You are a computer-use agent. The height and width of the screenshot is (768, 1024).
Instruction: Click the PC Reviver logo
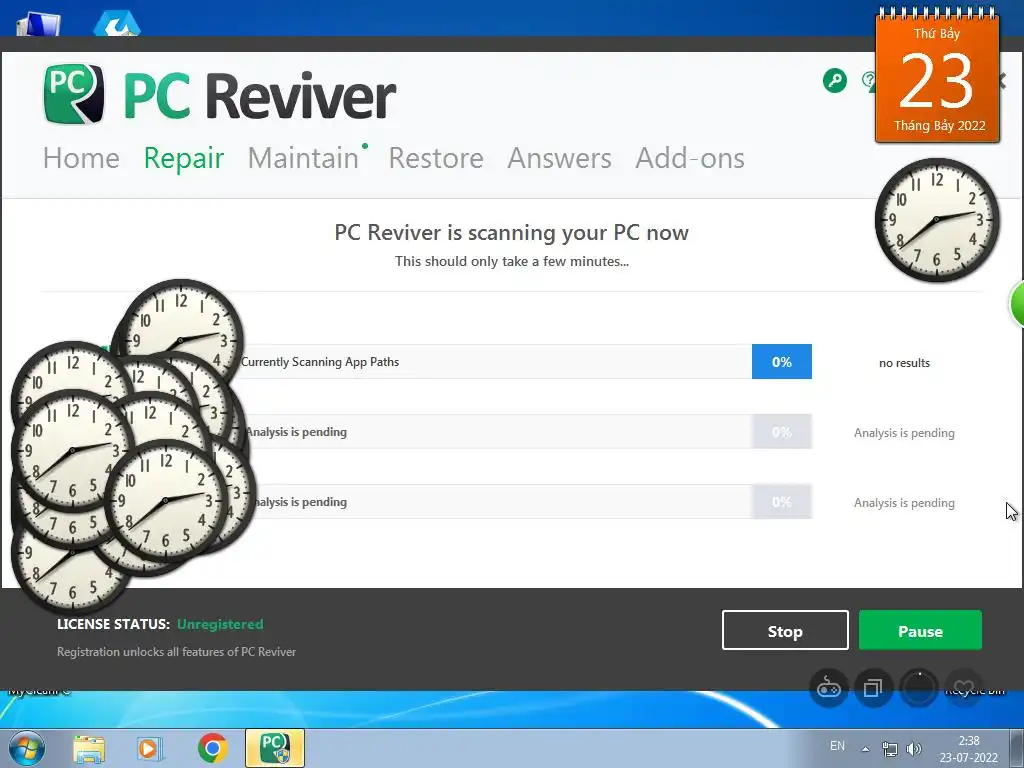[x=219, y=95]
